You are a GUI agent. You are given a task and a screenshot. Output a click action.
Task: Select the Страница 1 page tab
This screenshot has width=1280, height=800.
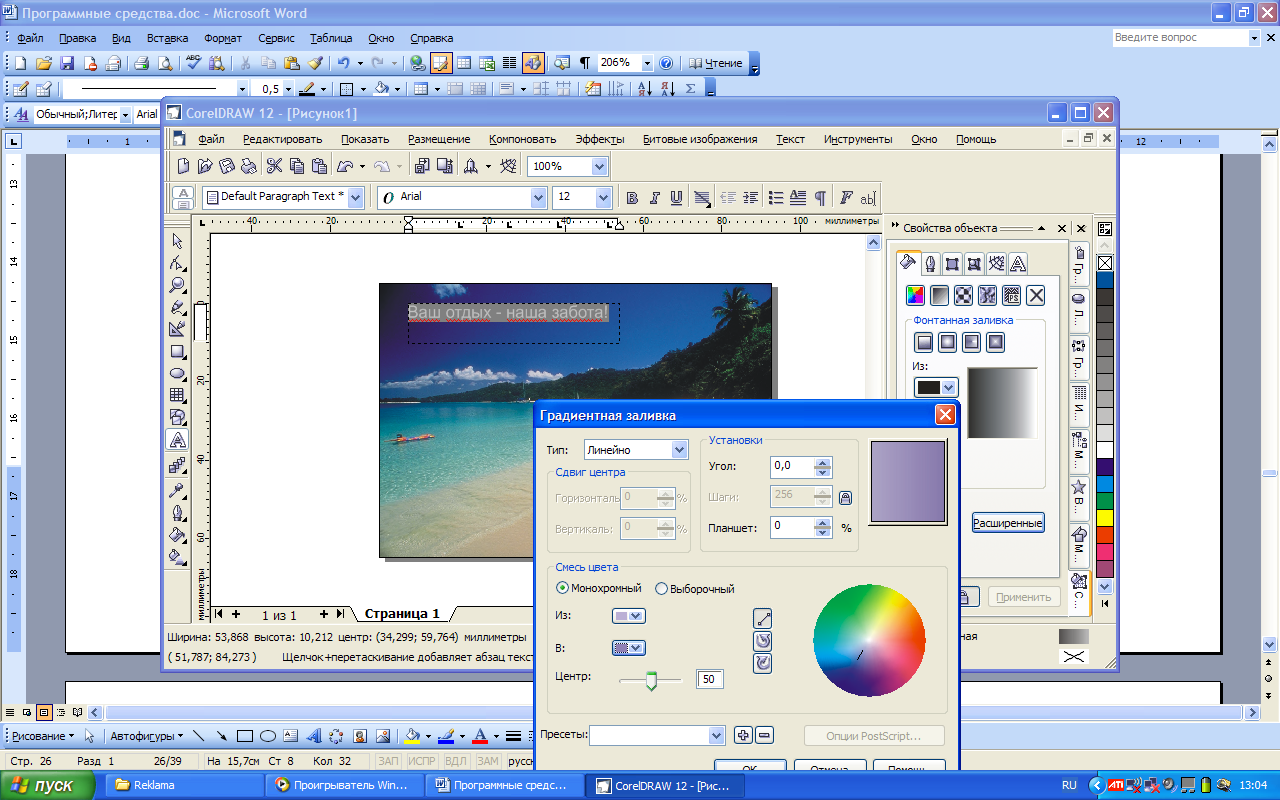coord(401,614)
